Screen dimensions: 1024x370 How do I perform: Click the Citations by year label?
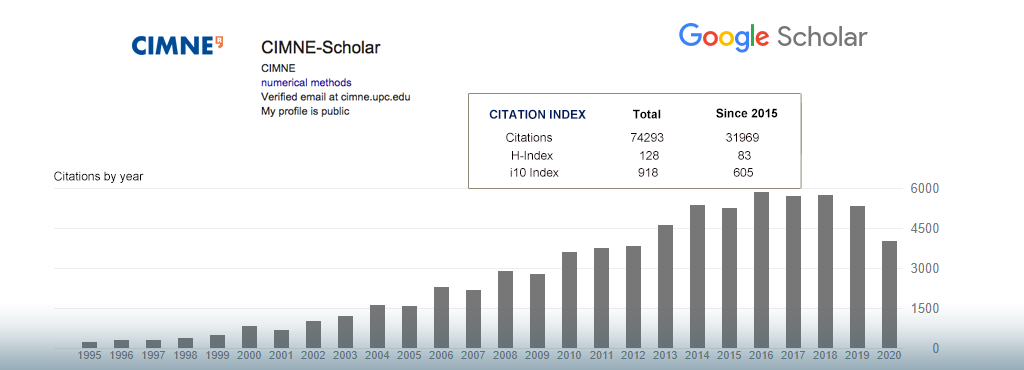pos(99,176)
